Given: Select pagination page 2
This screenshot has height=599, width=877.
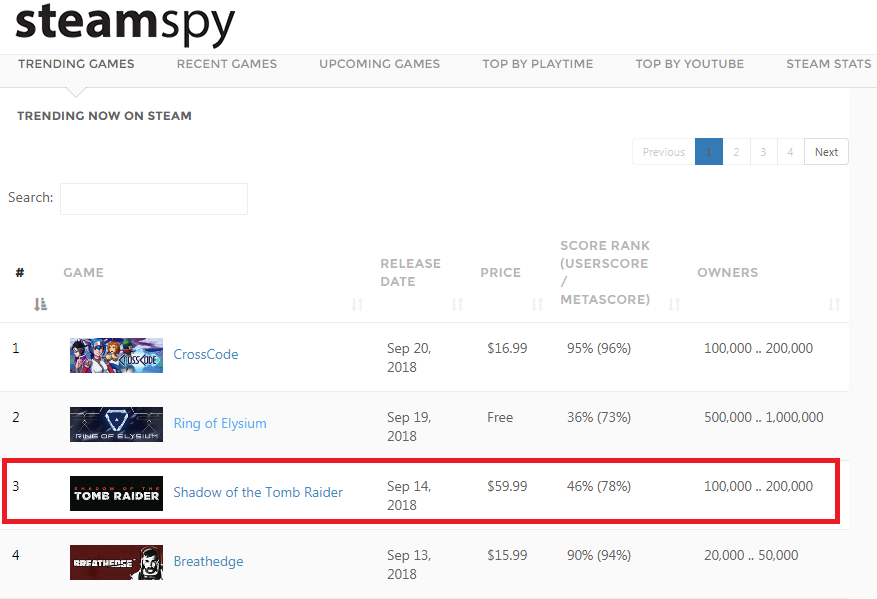Looking at the screenshot, I should pyautogui.click(x=736, y=152).
